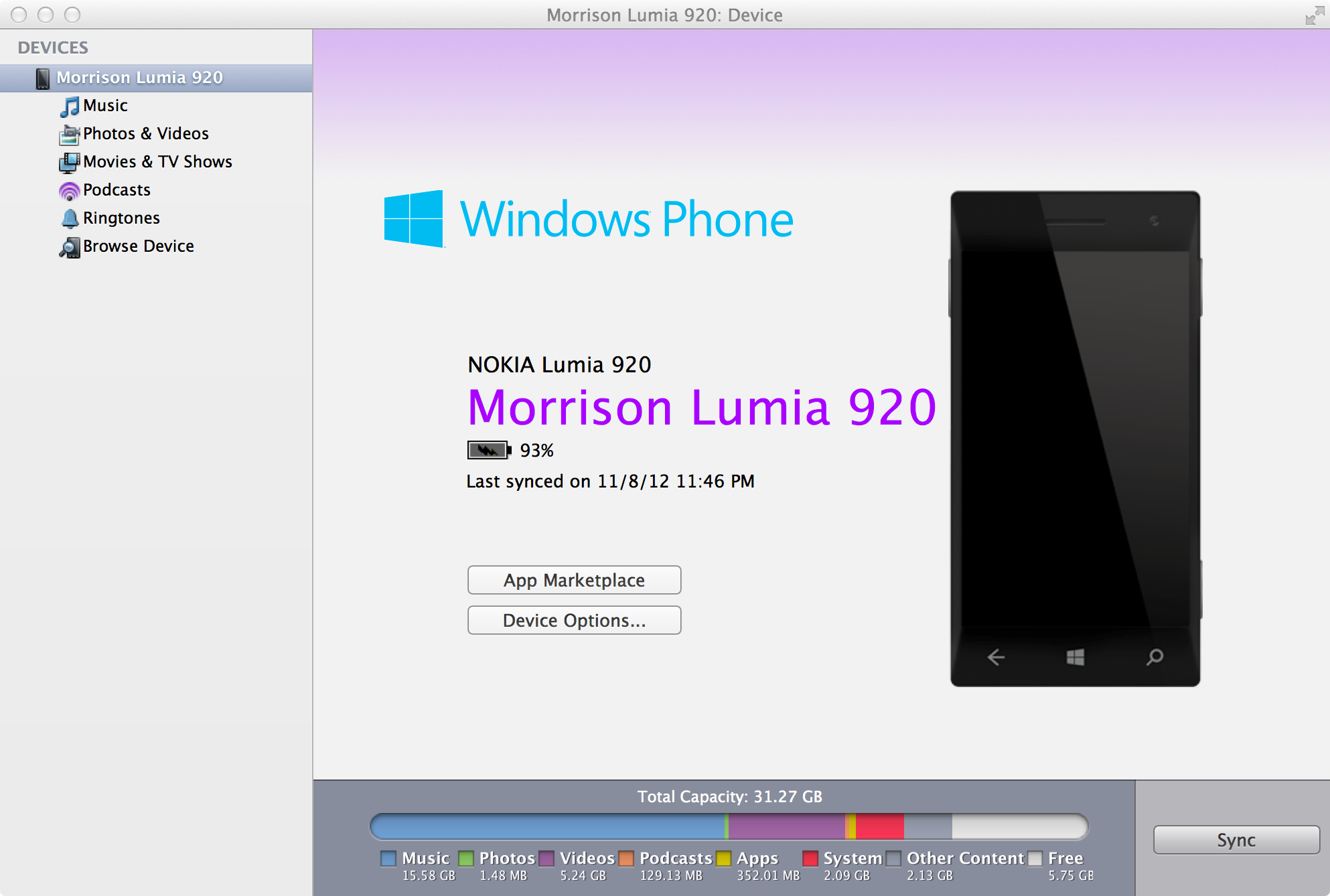Screen dimensions: 1330x896
Task: Click the back arrow on phone image
Action: pyautogui.click(x=996, y=657)
